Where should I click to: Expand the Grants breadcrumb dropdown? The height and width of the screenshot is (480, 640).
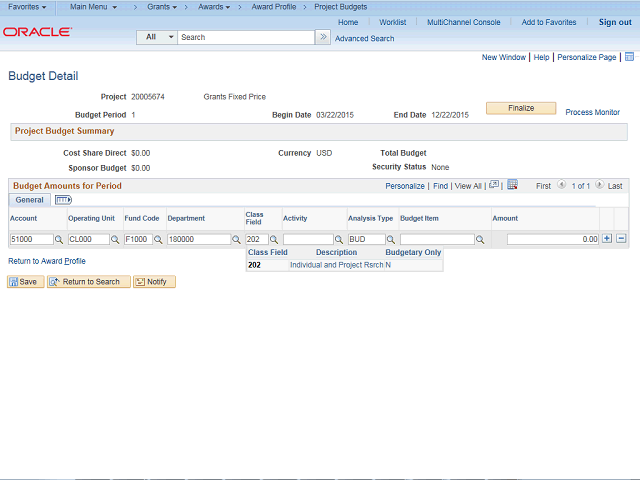tap(162, 7)
